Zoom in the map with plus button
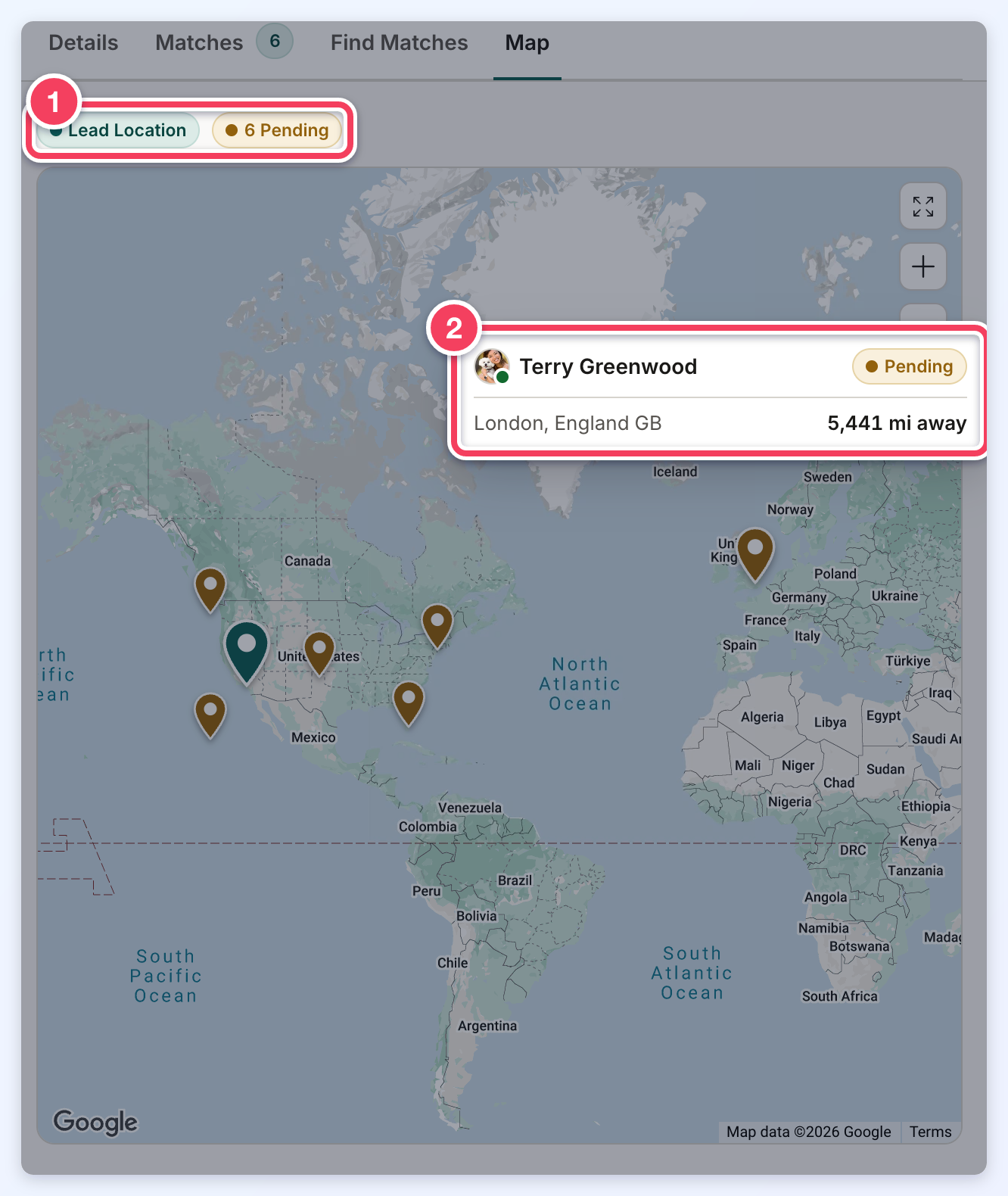1008x1196 pixels. pos(923,266)
